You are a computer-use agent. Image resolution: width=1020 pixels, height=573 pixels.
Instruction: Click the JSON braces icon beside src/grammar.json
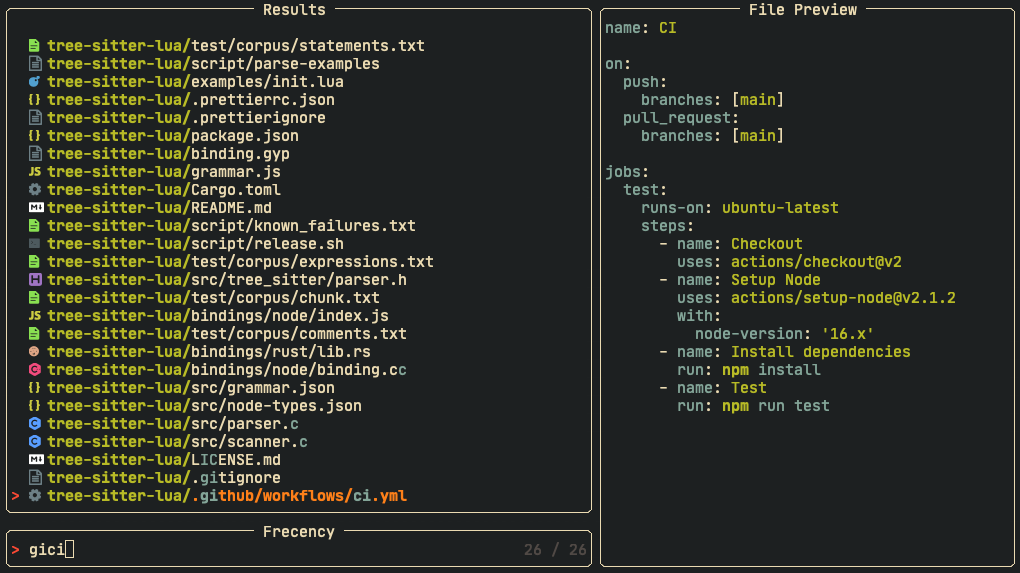tap(34, 388)
